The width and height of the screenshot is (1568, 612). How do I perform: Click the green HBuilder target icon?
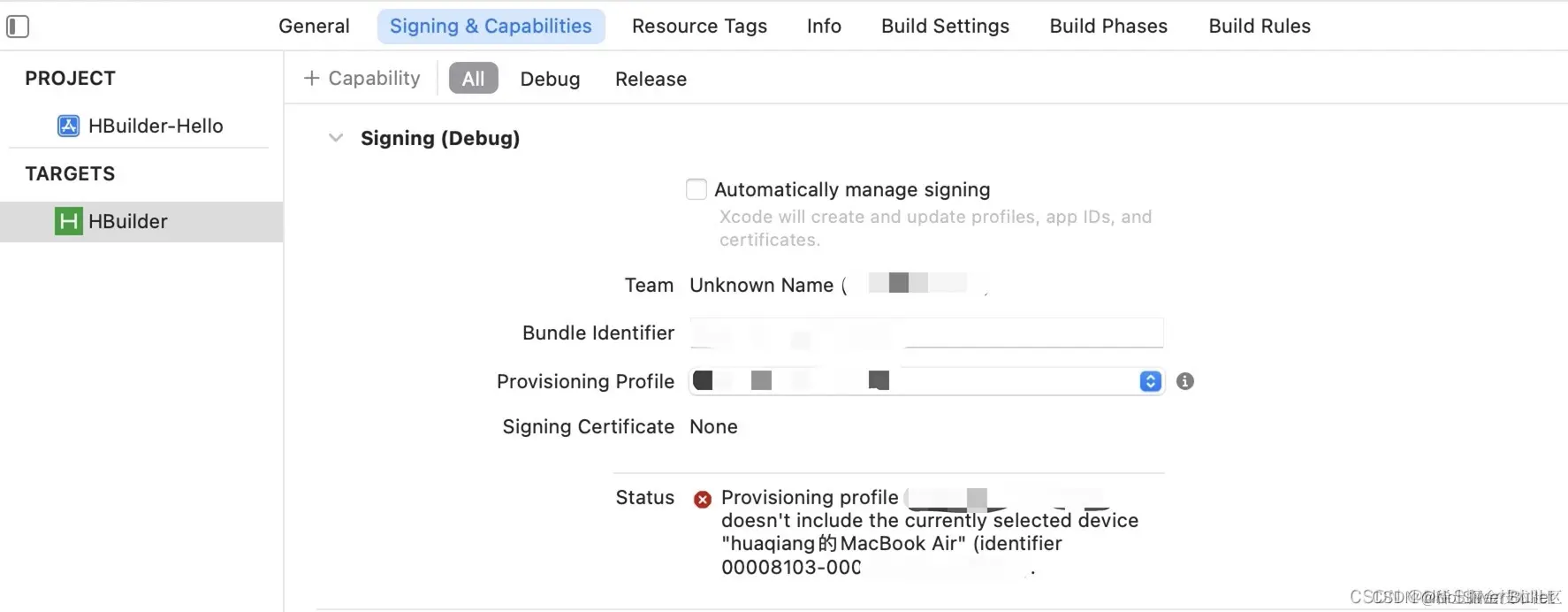68,221
